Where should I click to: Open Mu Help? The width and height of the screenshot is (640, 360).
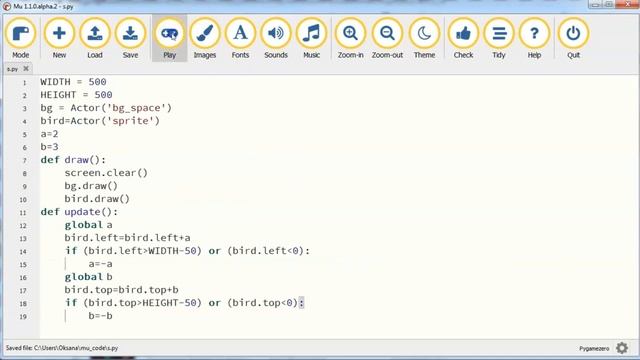pos(534,39)
